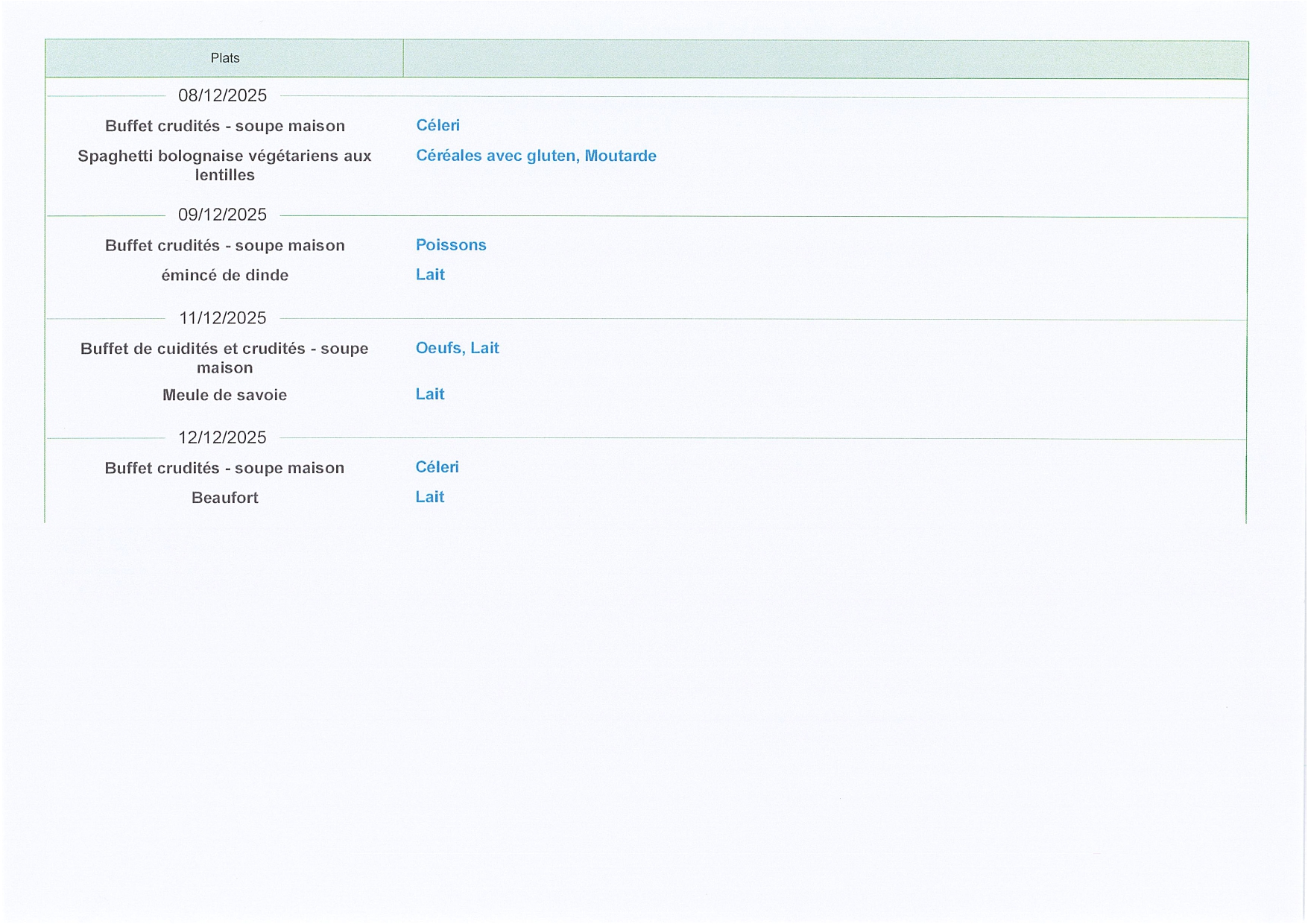Open the Céréales avec gluten, Moutarde allergen link
1308x924 pixels.
pos(536,156)
